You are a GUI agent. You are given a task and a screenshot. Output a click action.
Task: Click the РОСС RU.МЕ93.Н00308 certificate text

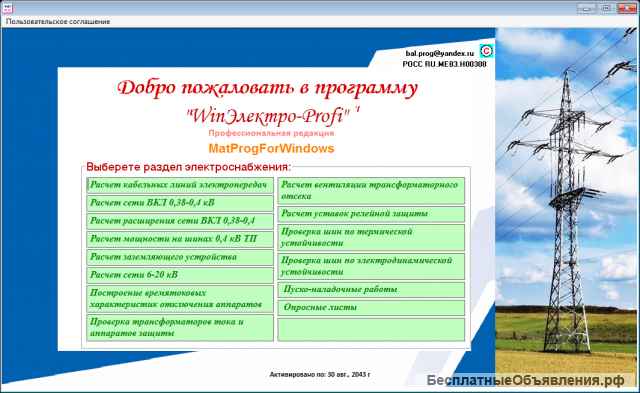tap(444, 64)
